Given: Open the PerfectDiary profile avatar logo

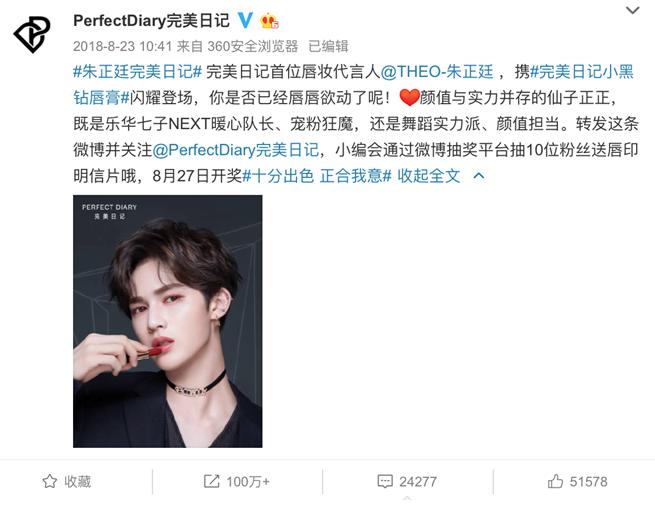Looking at the screenshot, I should tap(32, 34).
